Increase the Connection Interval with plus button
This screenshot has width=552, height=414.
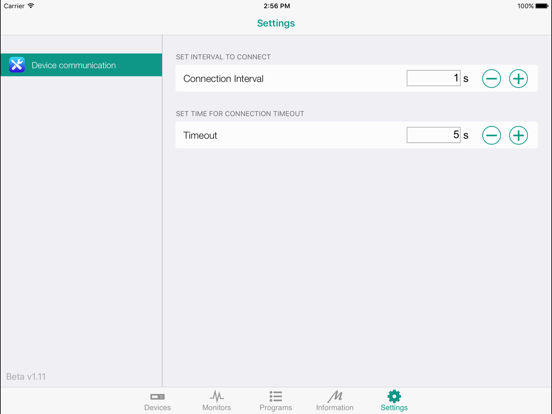coord(518,79)
